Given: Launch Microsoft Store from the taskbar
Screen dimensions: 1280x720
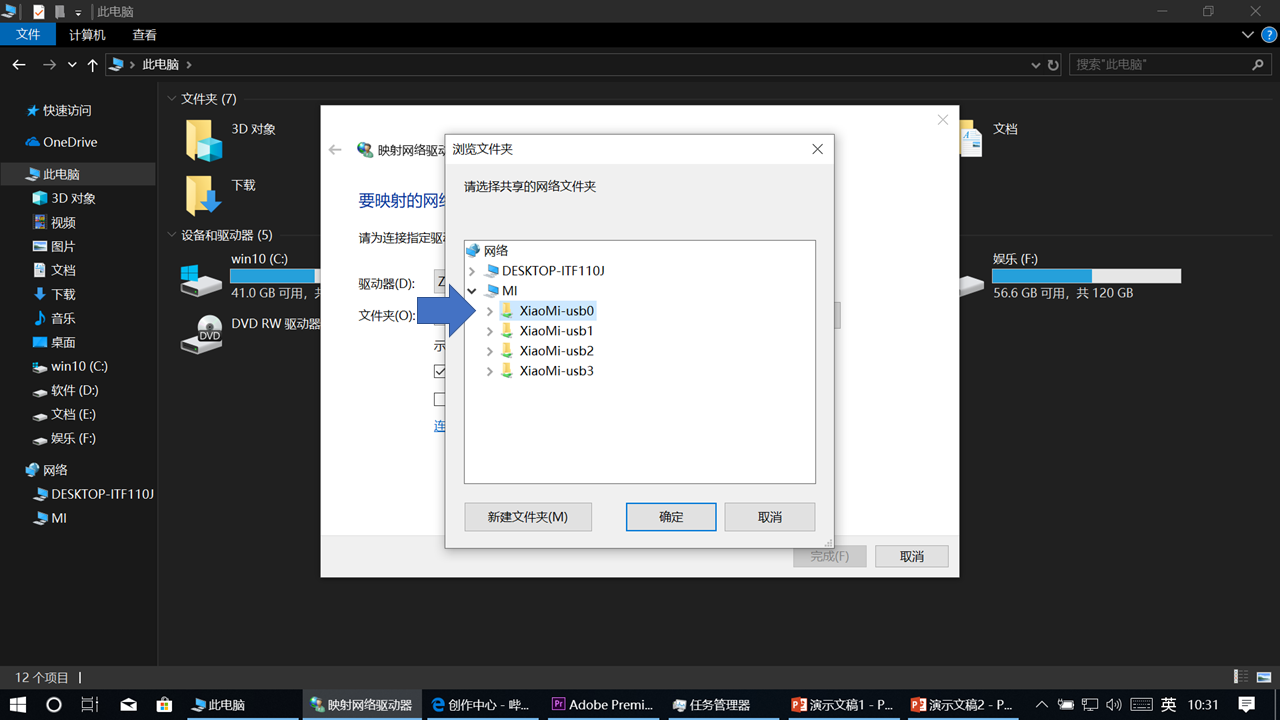Looking at the screenshot, I should [x=165, y=705].
